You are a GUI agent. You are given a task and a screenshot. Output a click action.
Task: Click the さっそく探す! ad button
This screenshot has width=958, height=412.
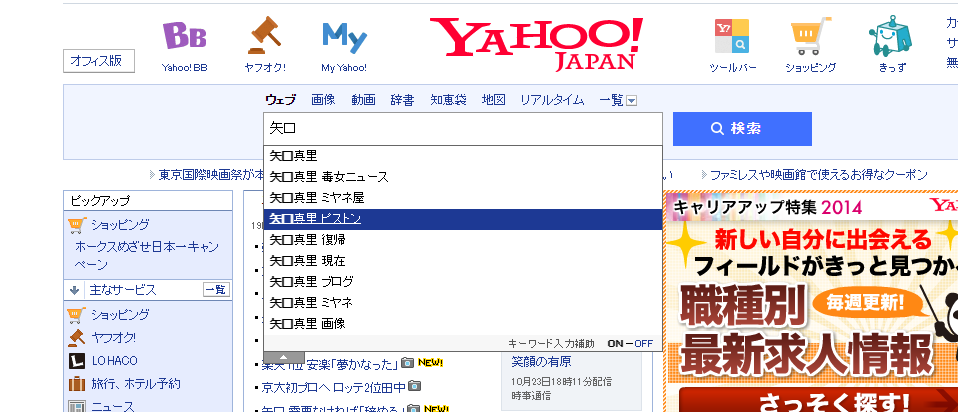tap(819, 400)
